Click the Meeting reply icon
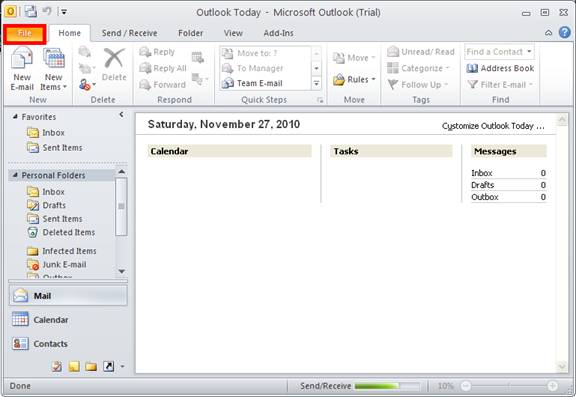This screenshot has width=576, height=397. [x=198, y=57]
